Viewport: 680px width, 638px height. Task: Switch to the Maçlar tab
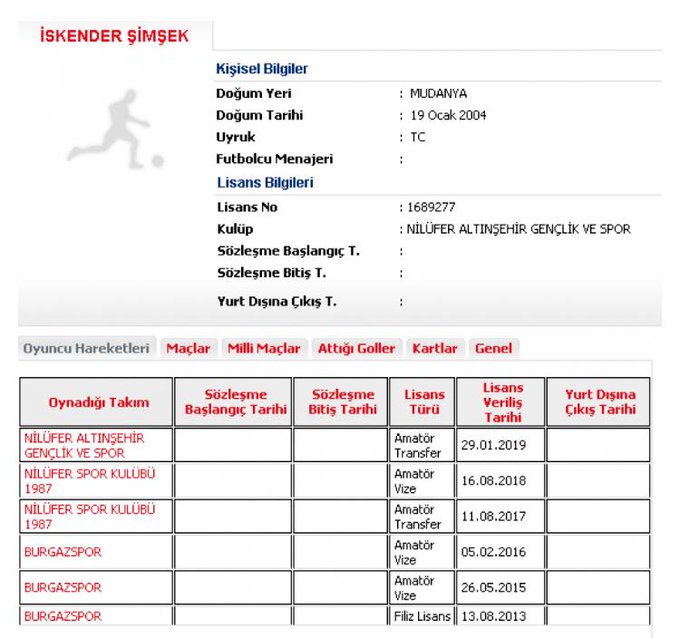click(188, 348)
